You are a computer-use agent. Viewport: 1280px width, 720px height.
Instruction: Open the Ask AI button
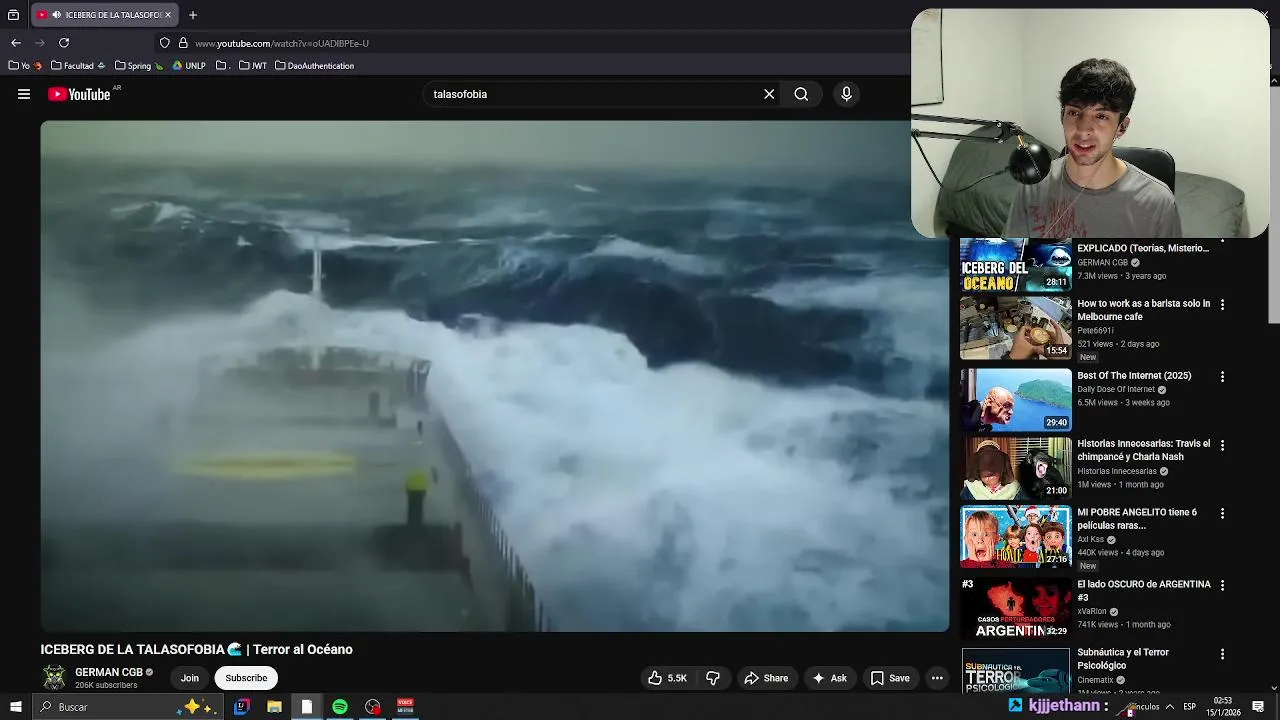coord(829,678)
